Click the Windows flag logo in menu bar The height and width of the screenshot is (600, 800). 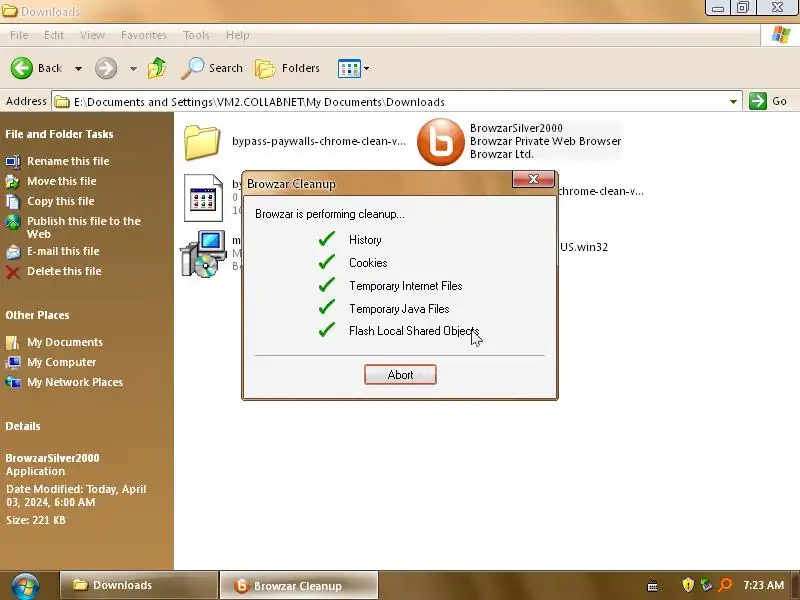point(781,35)
